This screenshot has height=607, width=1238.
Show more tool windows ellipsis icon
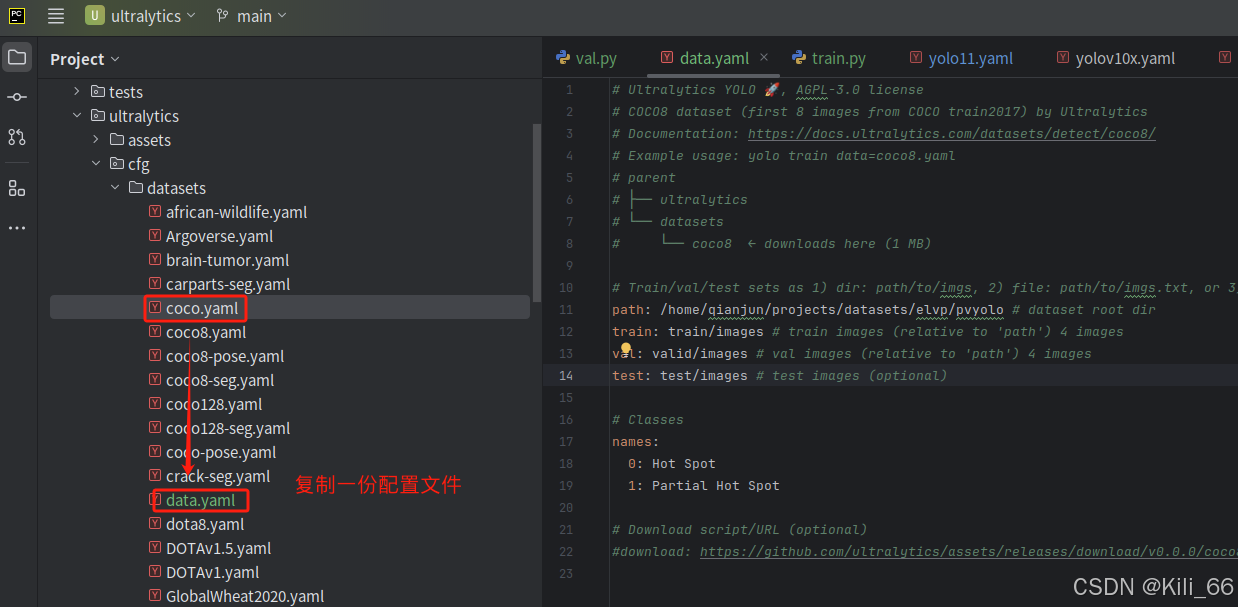click(17, 228)
